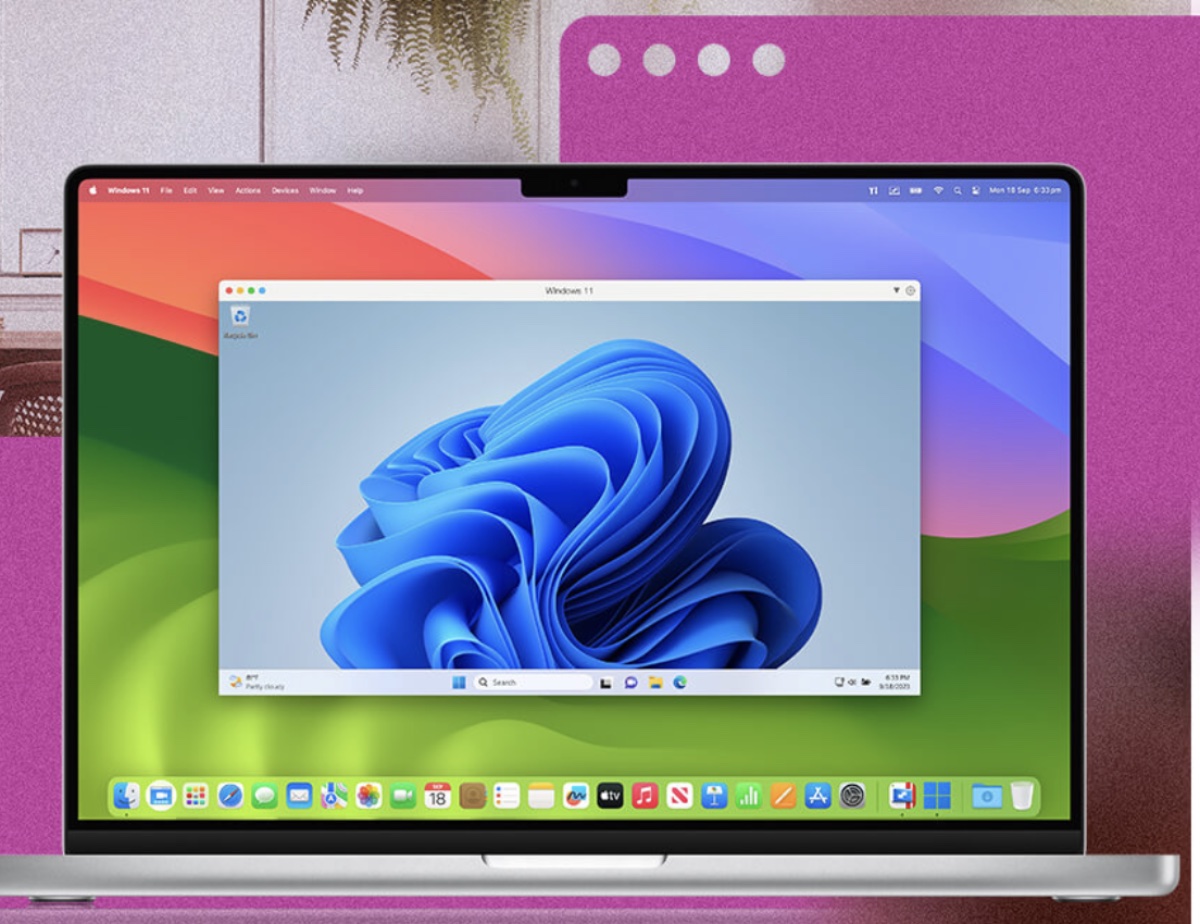
Task: Open File Explorer in Windows taskbar
Action: click(x=655, y=682)
